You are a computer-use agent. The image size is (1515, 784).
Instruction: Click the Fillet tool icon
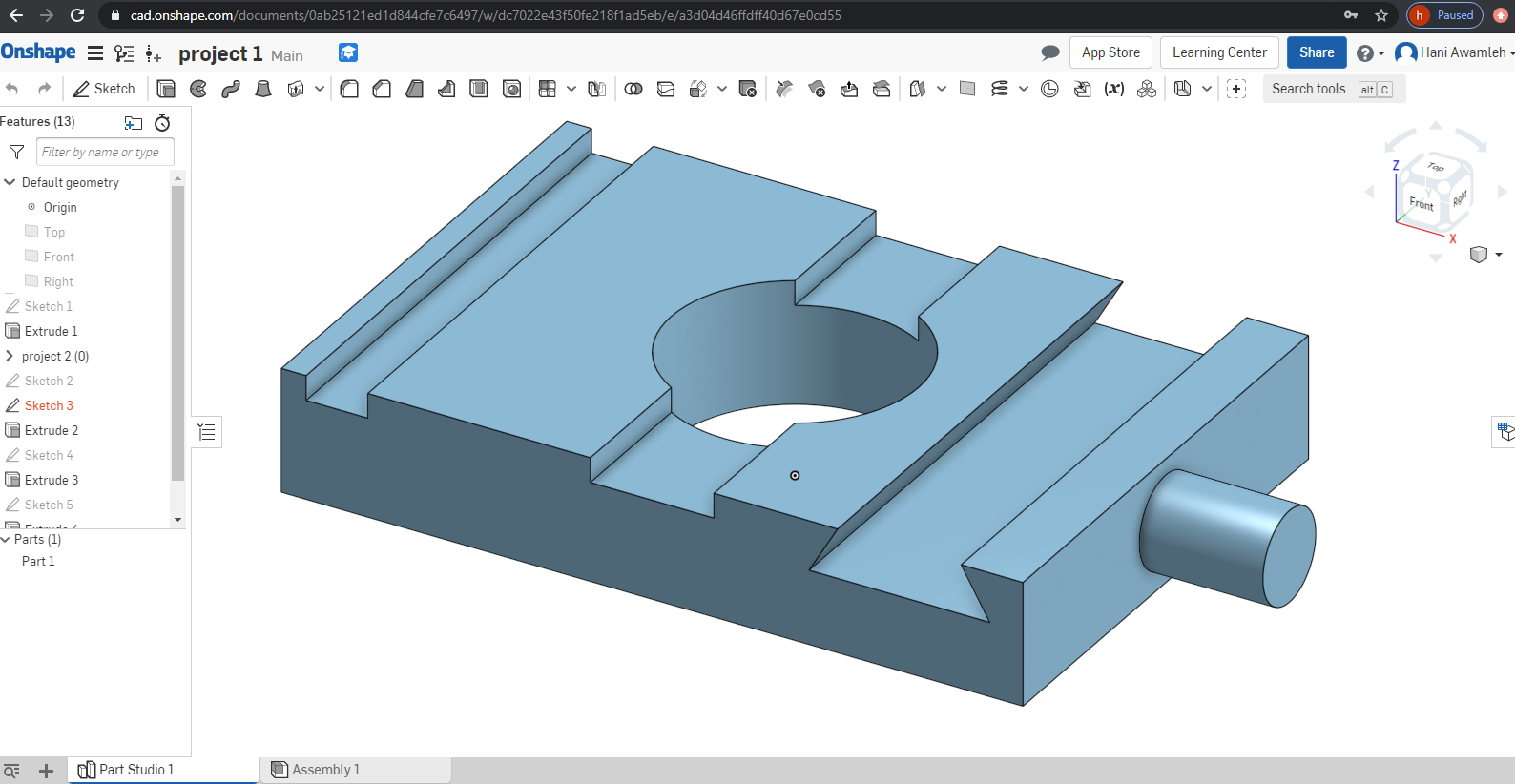349,89
